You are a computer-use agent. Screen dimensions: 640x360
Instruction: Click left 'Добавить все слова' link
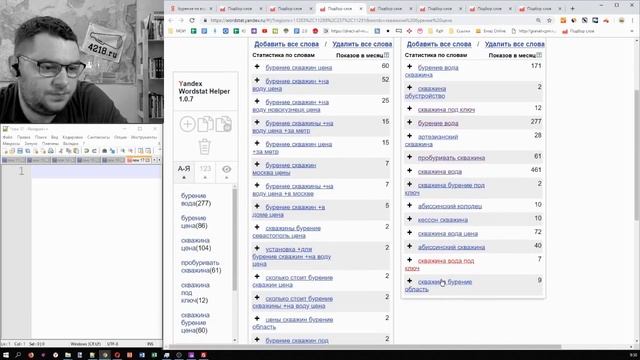click(x=287, y=44)
